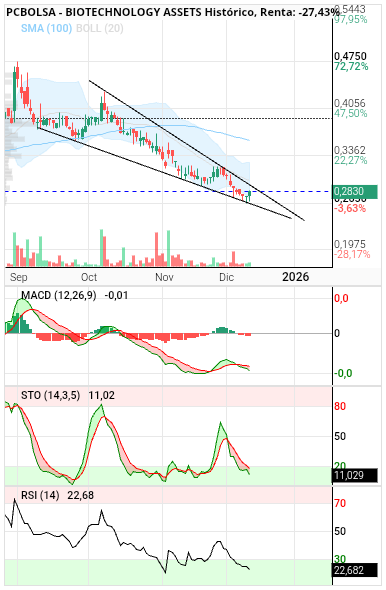This screenshot has height=590, width=386.
Task: Click the 22,27% percentage label
Action: click(351, 160)
